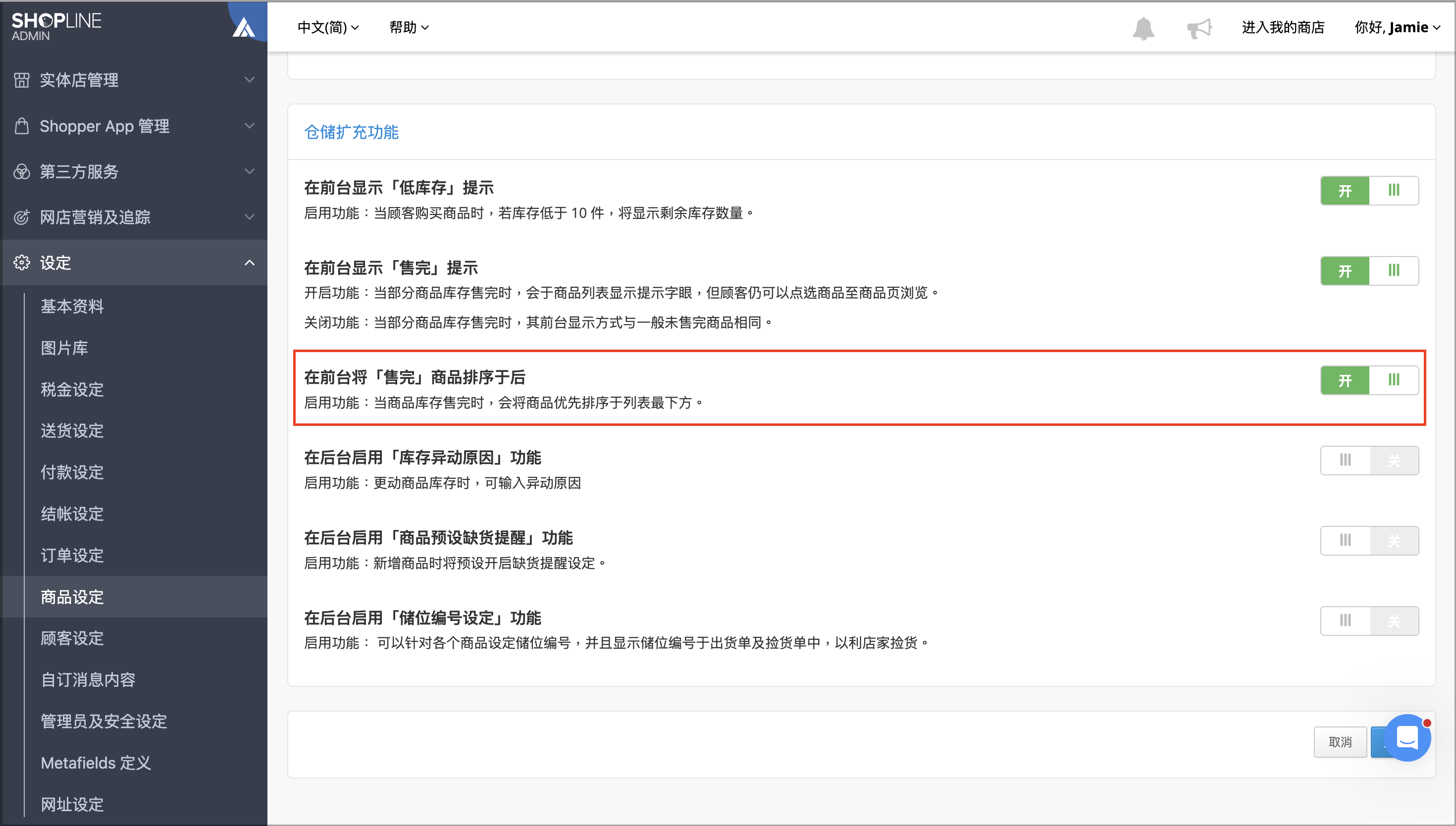
Task: Expand the 实体店管理 menu chevron
Action: point(249,80)
